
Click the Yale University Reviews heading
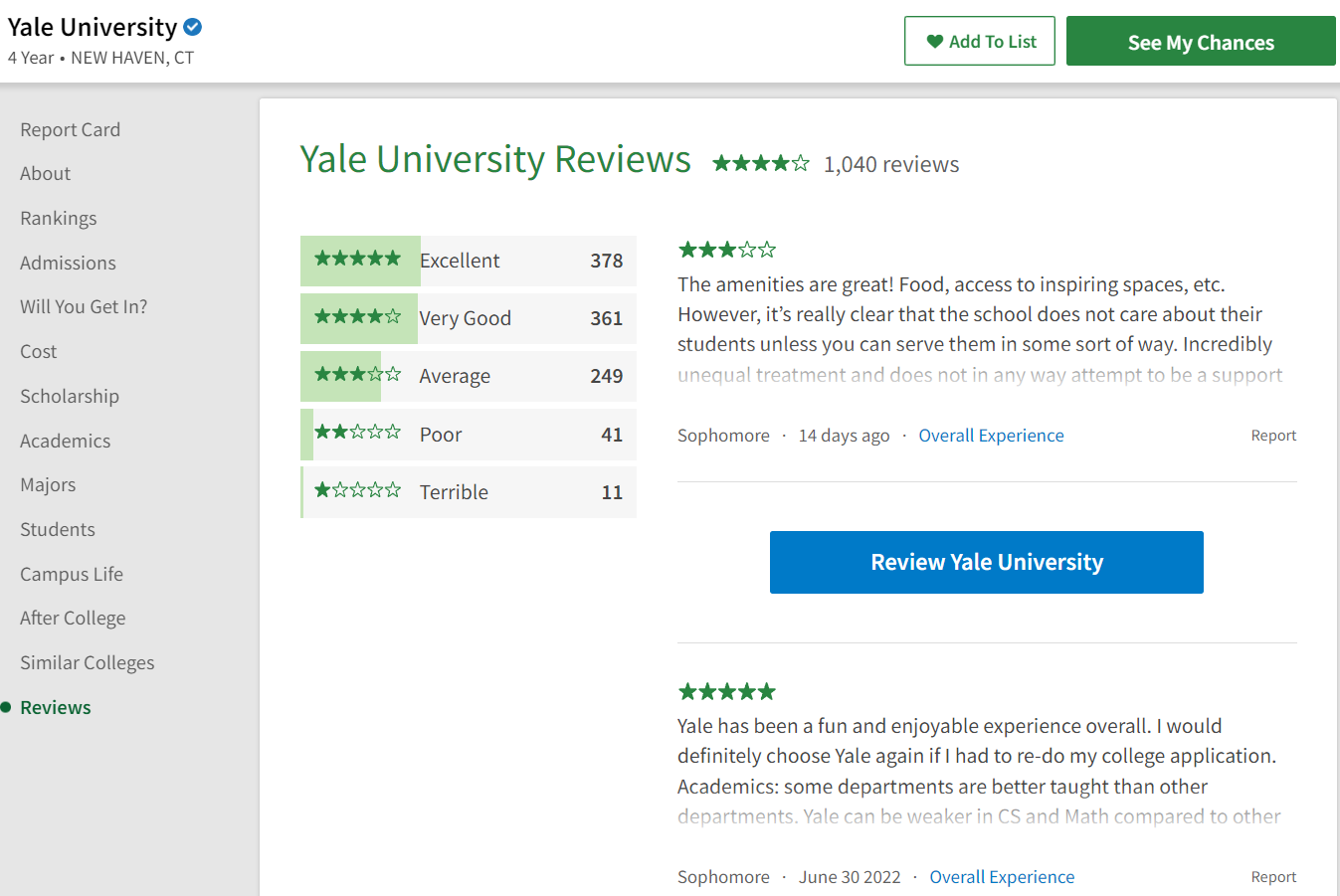coord(495,159)
